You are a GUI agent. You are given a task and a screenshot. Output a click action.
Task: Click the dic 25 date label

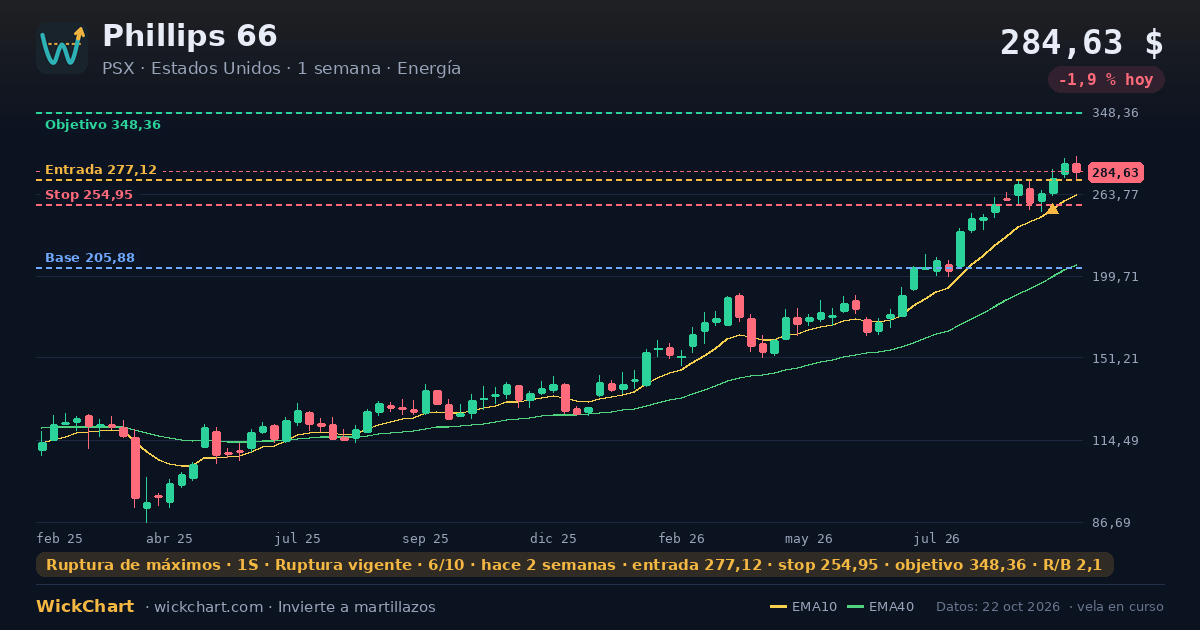pyautogui.click(x=554, y=538)
